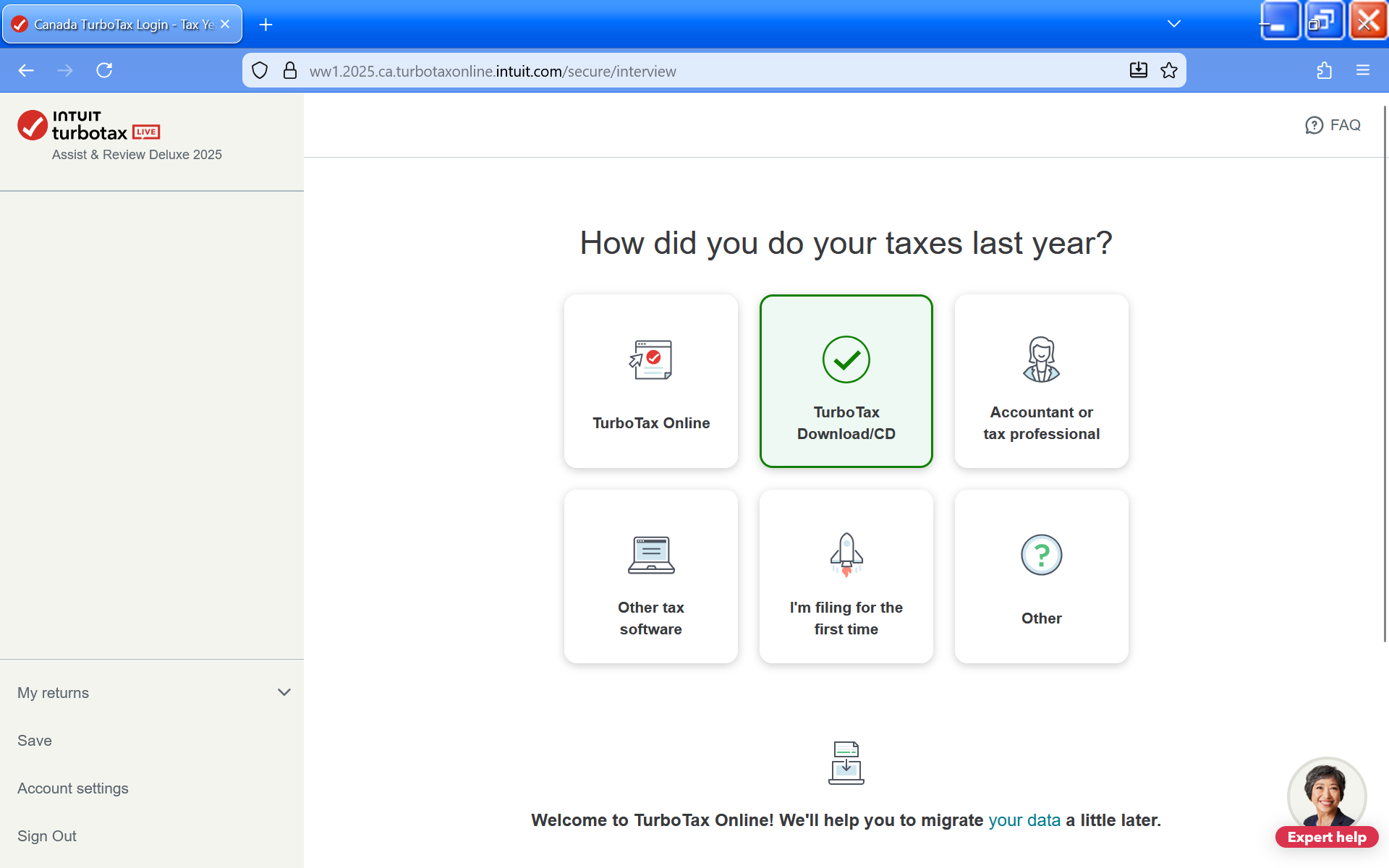Deselect the checked TurboTax Download/CD card
Screen dimensions: 1389x868
pyautogui.click(x=846, y=381)
